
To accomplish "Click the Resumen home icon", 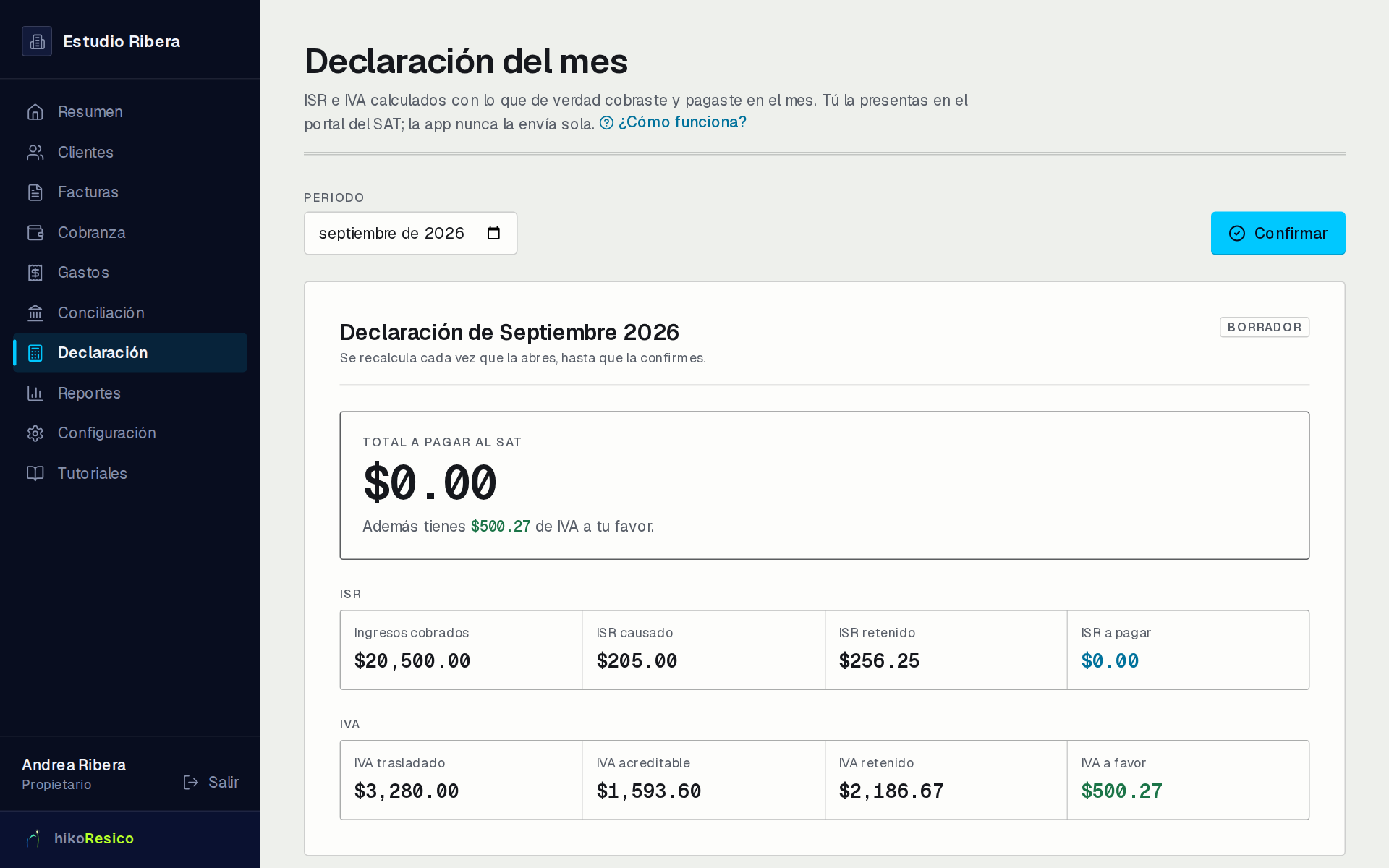I will (35, 112).
